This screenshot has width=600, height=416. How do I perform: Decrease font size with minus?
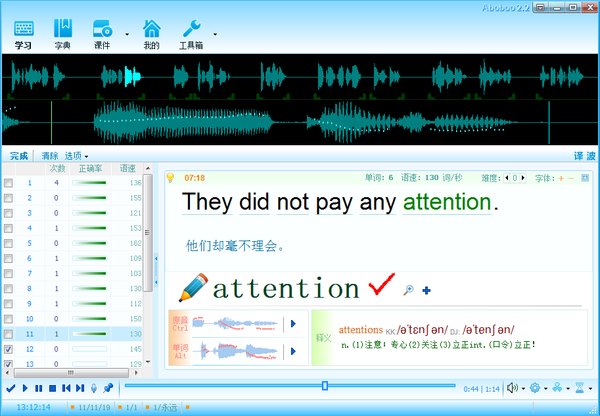point(571,178)
